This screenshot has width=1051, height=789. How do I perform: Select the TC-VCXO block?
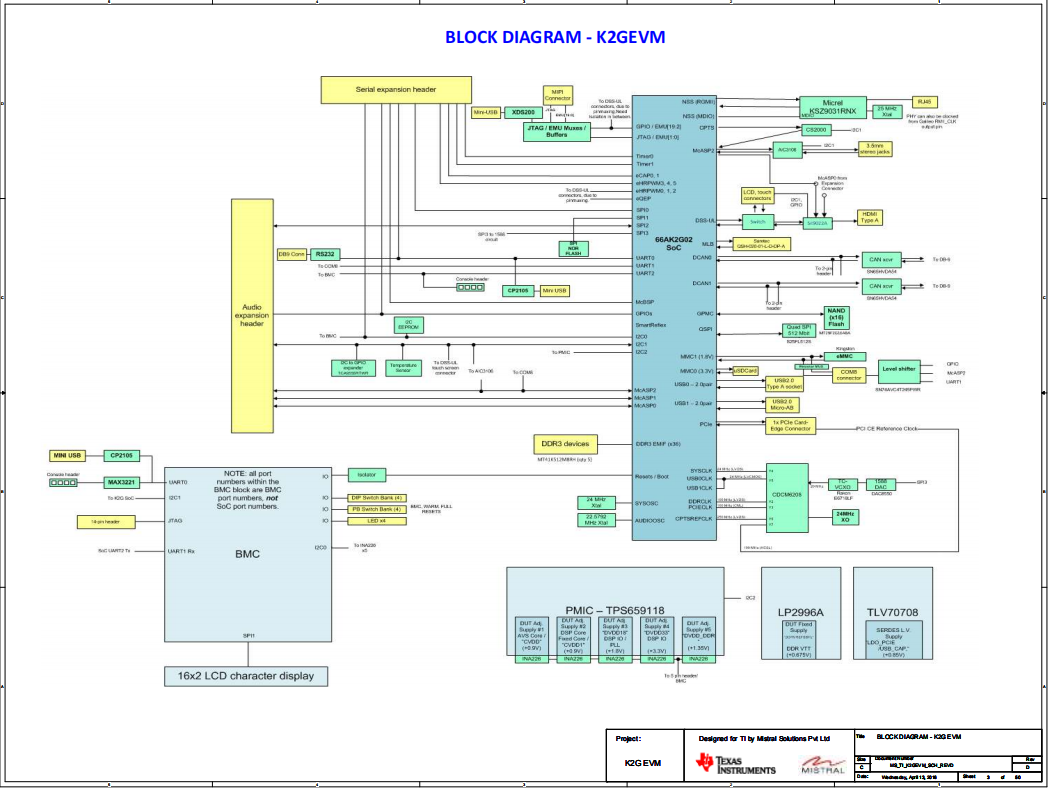(843, 485)
